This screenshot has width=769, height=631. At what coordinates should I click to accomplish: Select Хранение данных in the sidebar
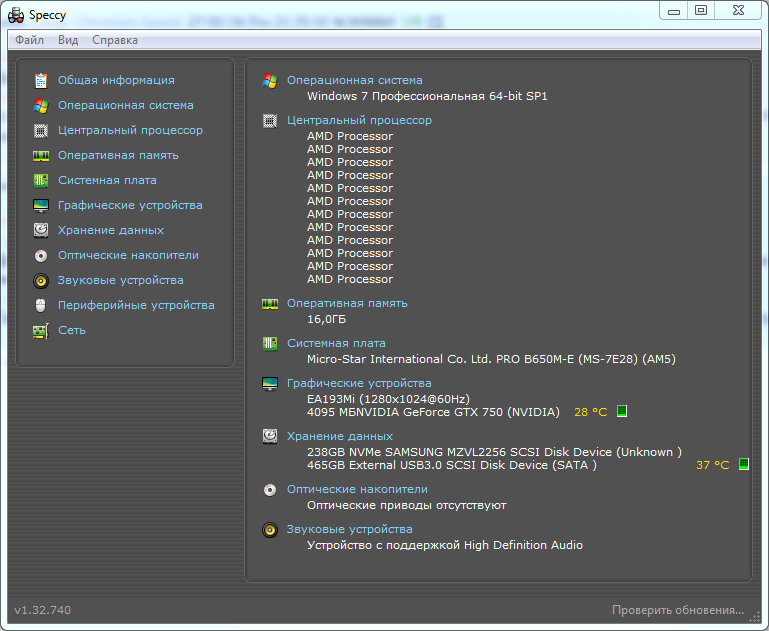click(111, 230)
